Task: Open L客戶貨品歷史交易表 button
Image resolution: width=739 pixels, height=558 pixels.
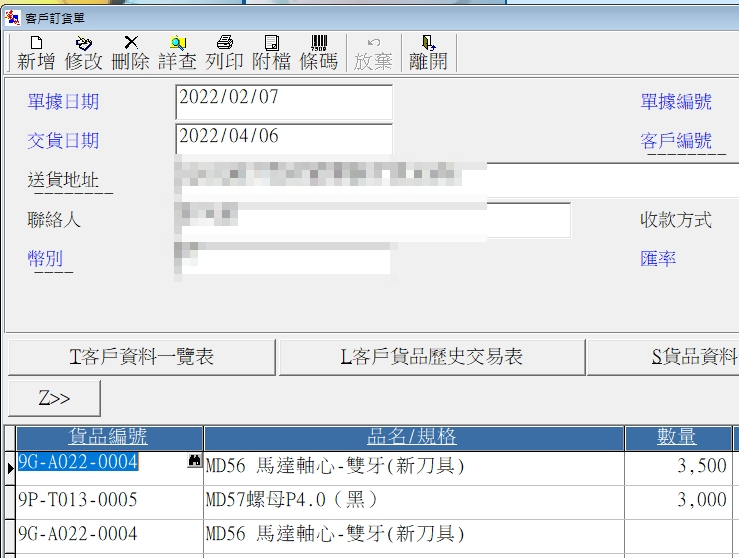Action: click(x=432, y=357)
